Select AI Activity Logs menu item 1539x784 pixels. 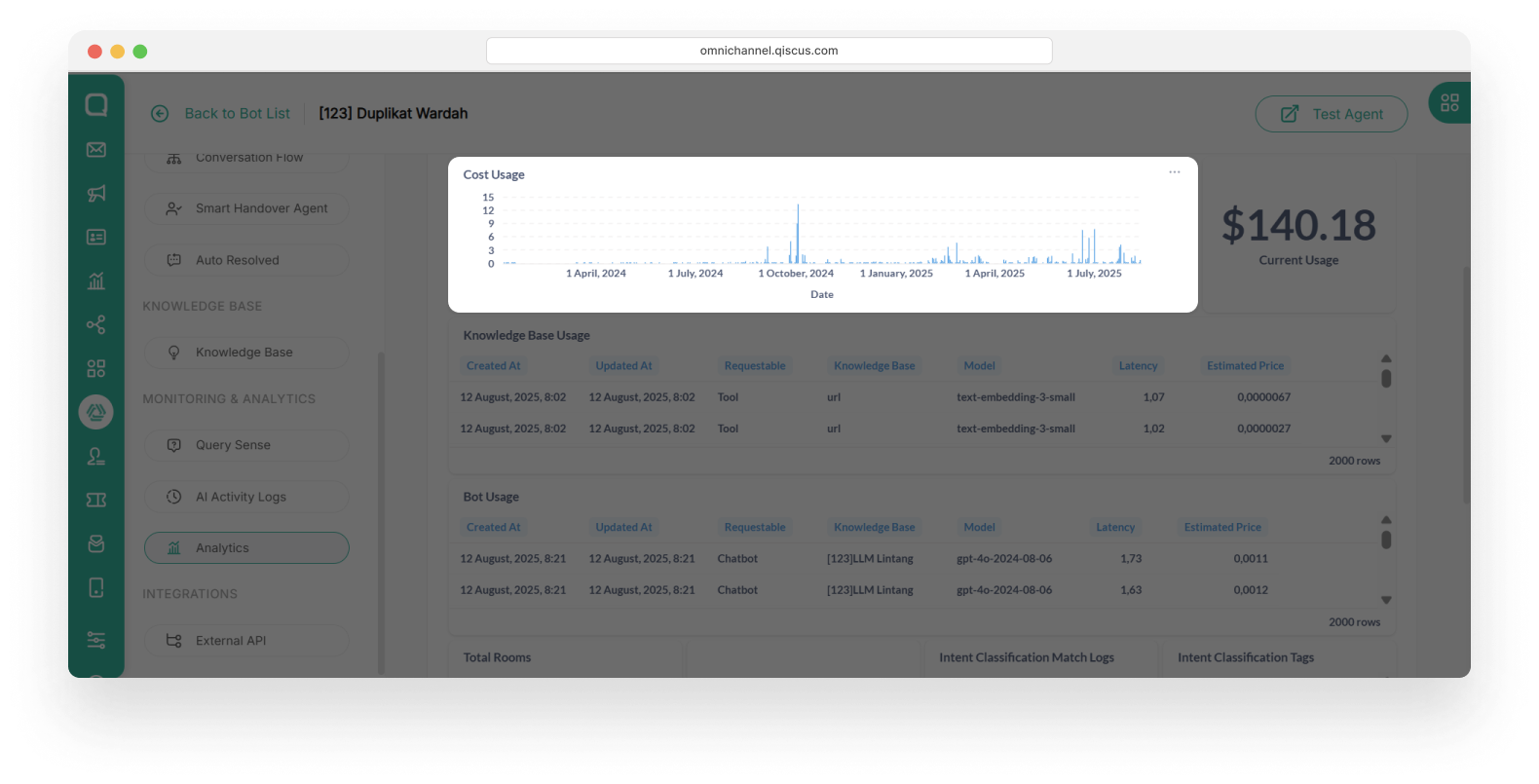point(246,497)
